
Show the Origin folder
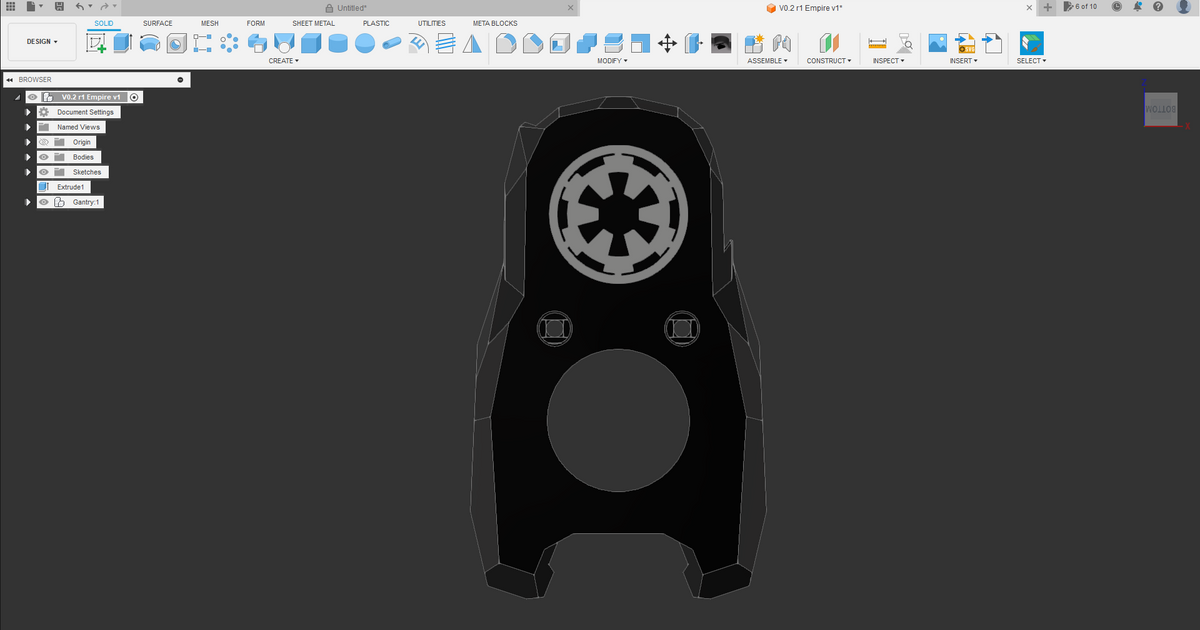pyautogui.click(x=44, y=142)
